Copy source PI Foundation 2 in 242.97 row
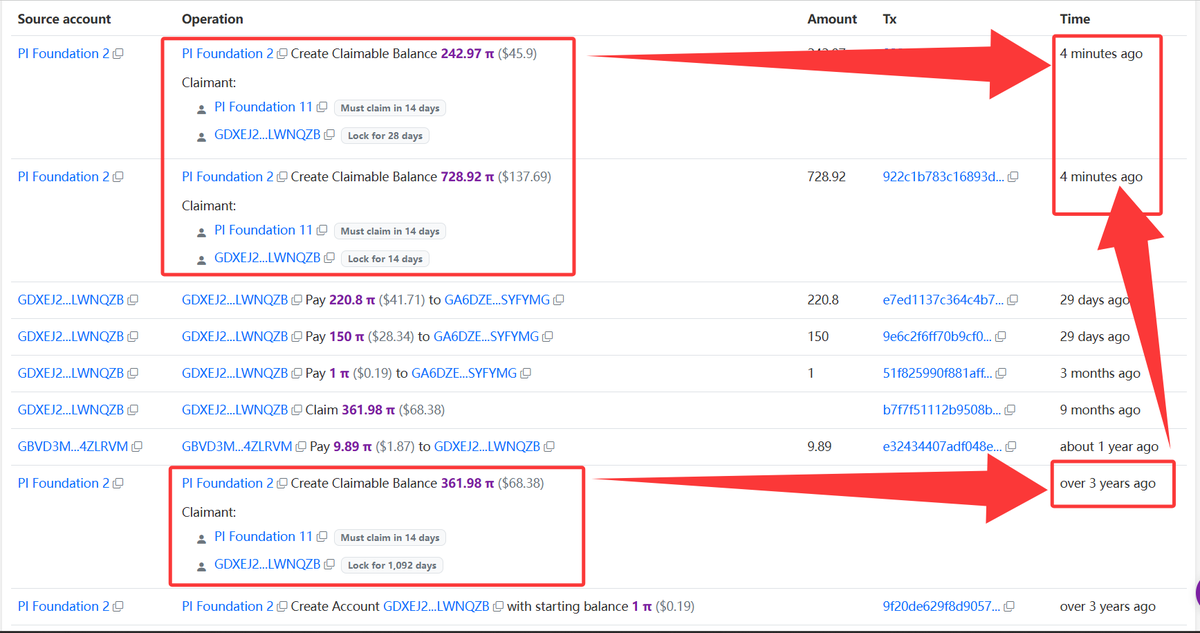 tap(119, 54)
